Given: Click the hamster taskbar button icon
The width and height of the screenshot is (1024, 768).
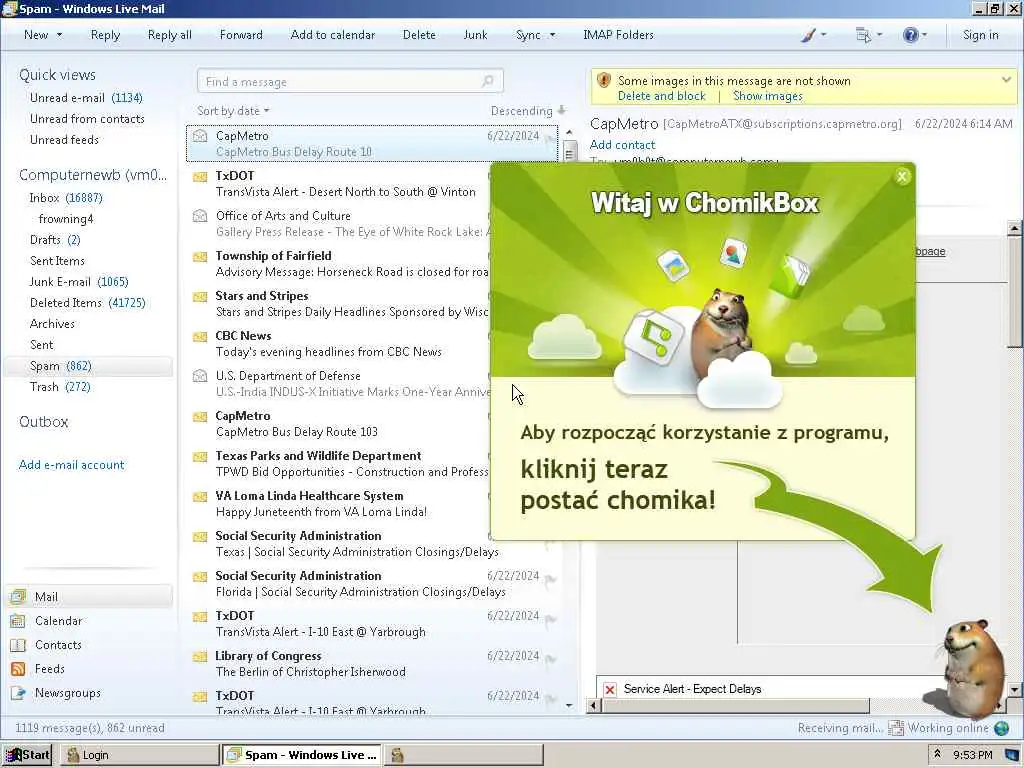Looking at the screenshot, I should tap(397, 755).
